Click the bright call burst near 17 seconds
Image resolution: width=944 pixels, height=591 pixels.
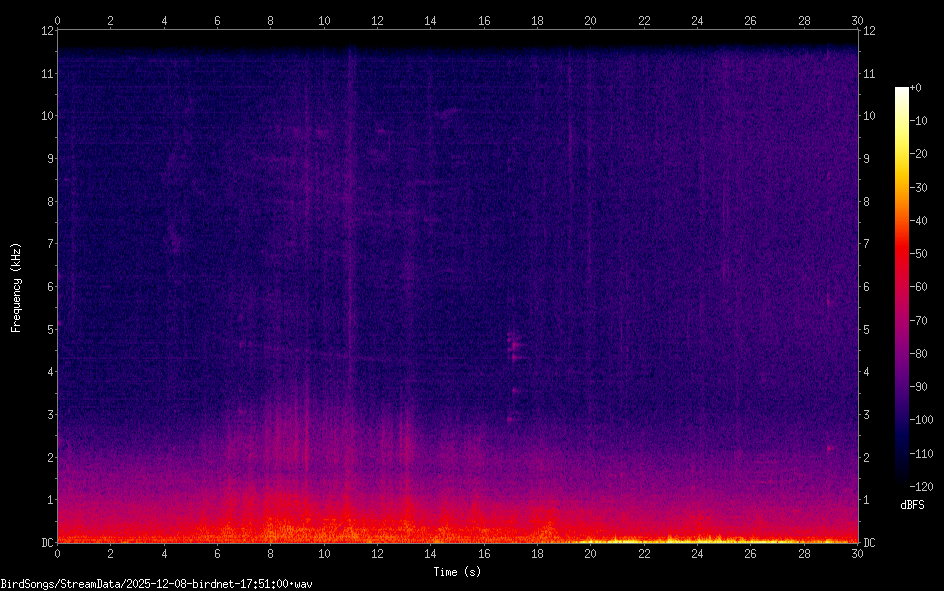515,346
